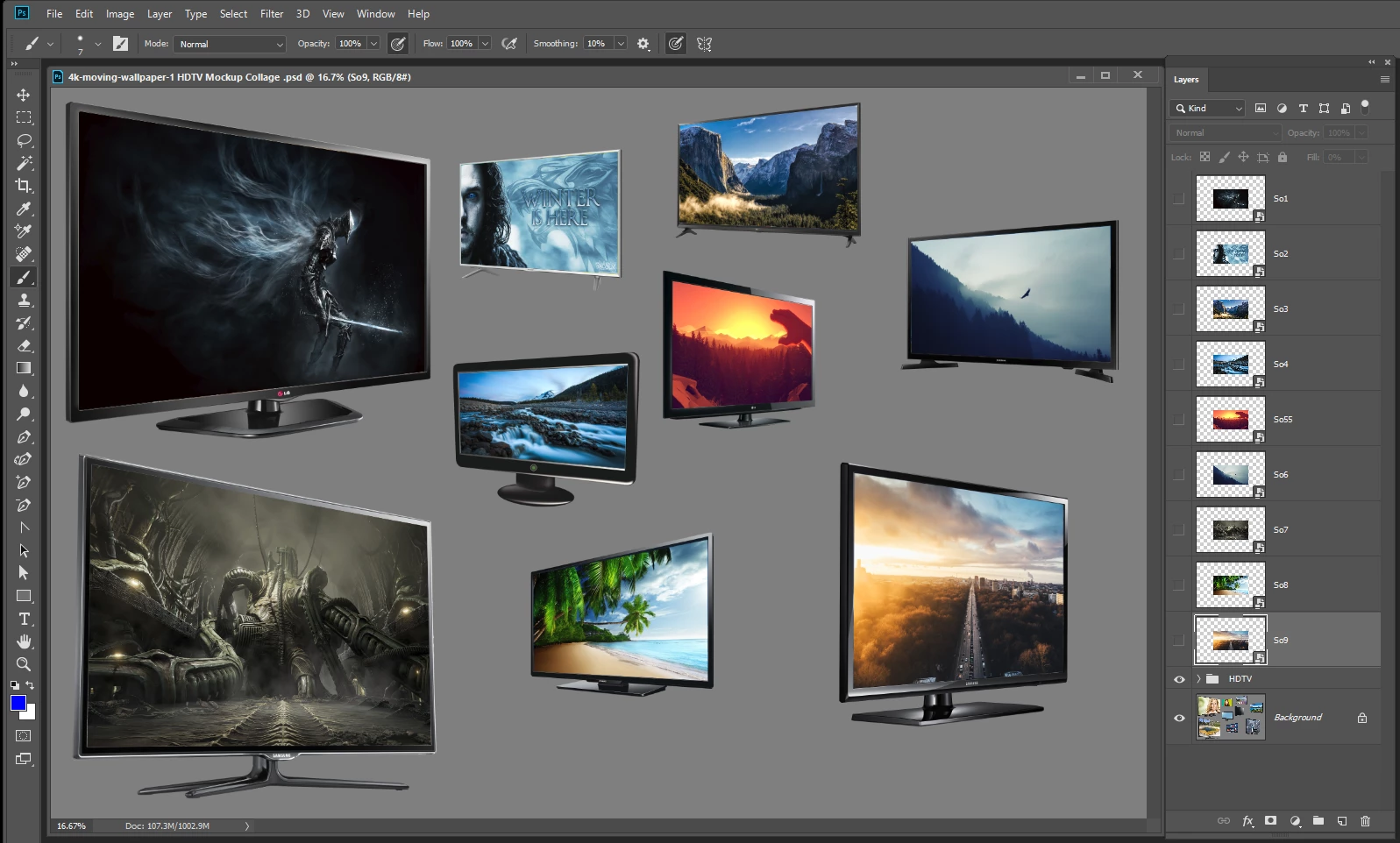The height and width of the screenshot is (843, 1400).
Task: Show the So55 layer
Action: [1179, 420]
